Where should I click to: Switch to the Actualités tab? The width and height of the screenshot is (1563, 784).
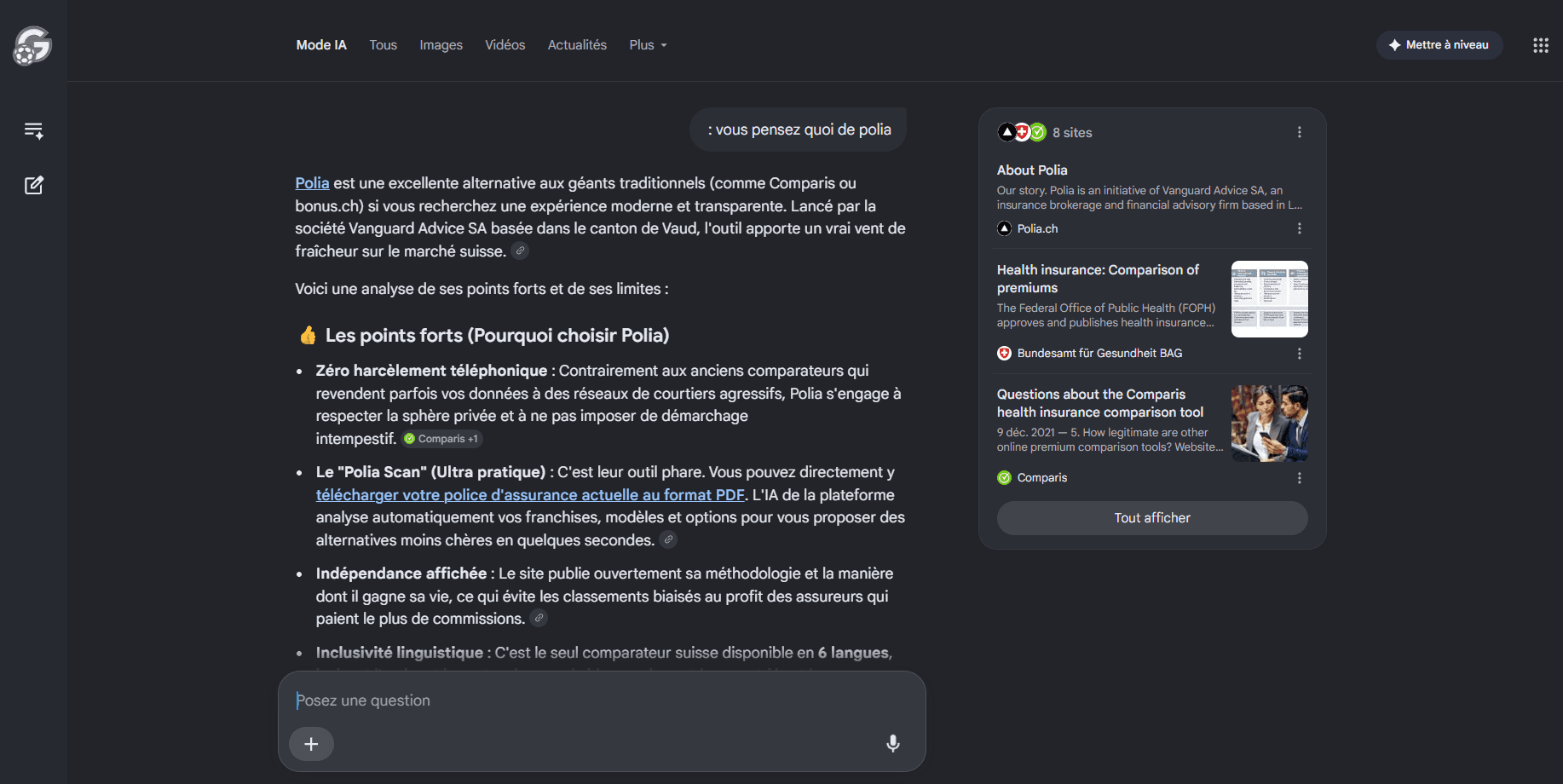[x=577, y=45]
